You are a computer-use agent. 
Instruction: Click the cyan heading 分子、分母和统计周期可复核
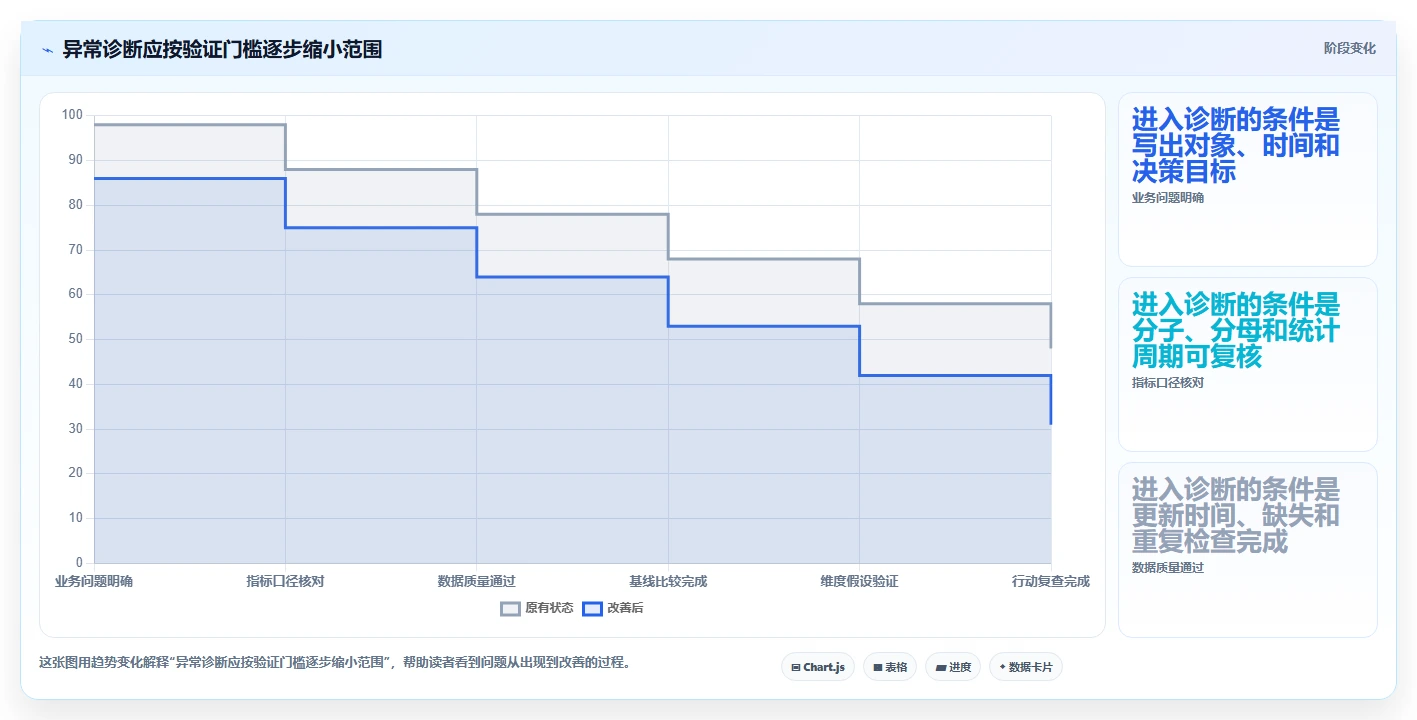click(1236, 330)
